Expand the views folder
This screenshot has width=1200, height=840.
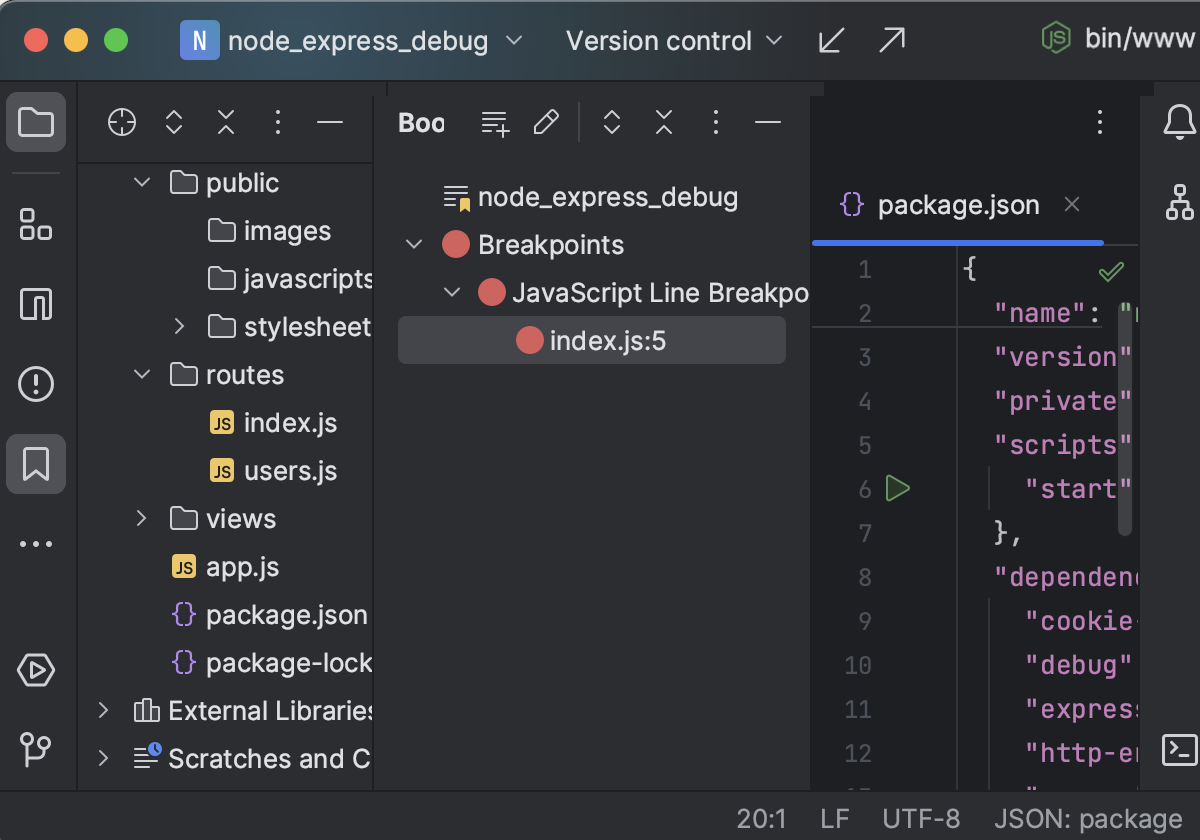pyautogui.click(x=140, y=518)
